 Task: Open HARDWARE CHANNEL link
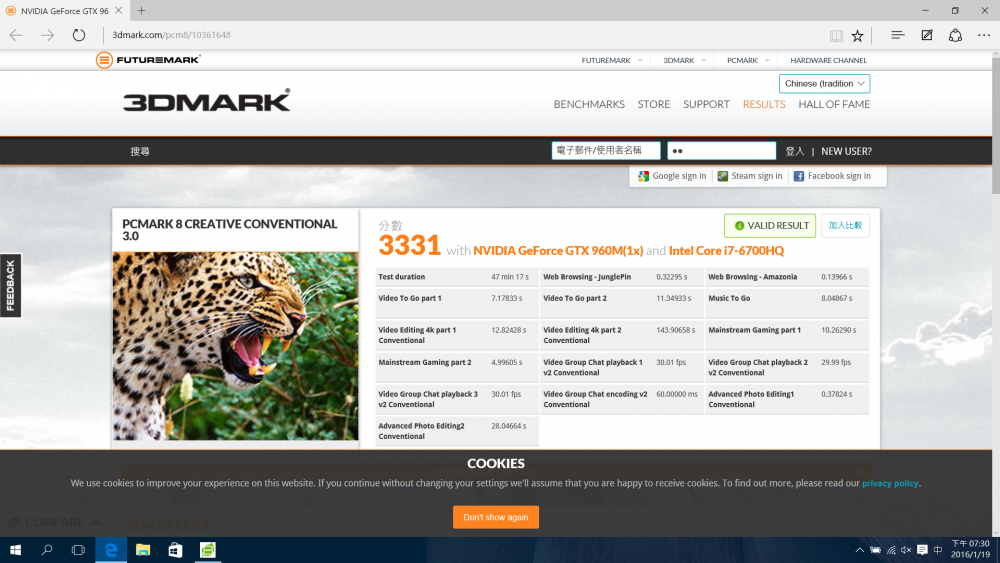tap(828, 61)
